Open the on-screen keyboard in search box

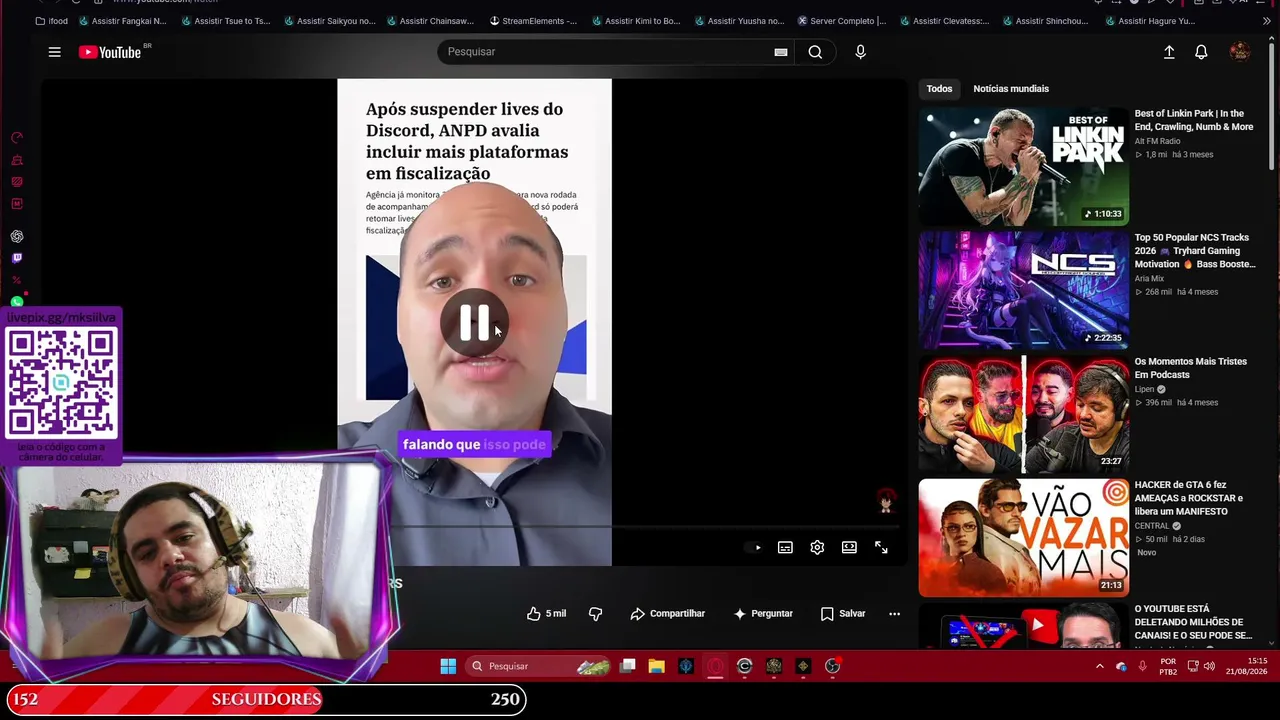(781, 52)
